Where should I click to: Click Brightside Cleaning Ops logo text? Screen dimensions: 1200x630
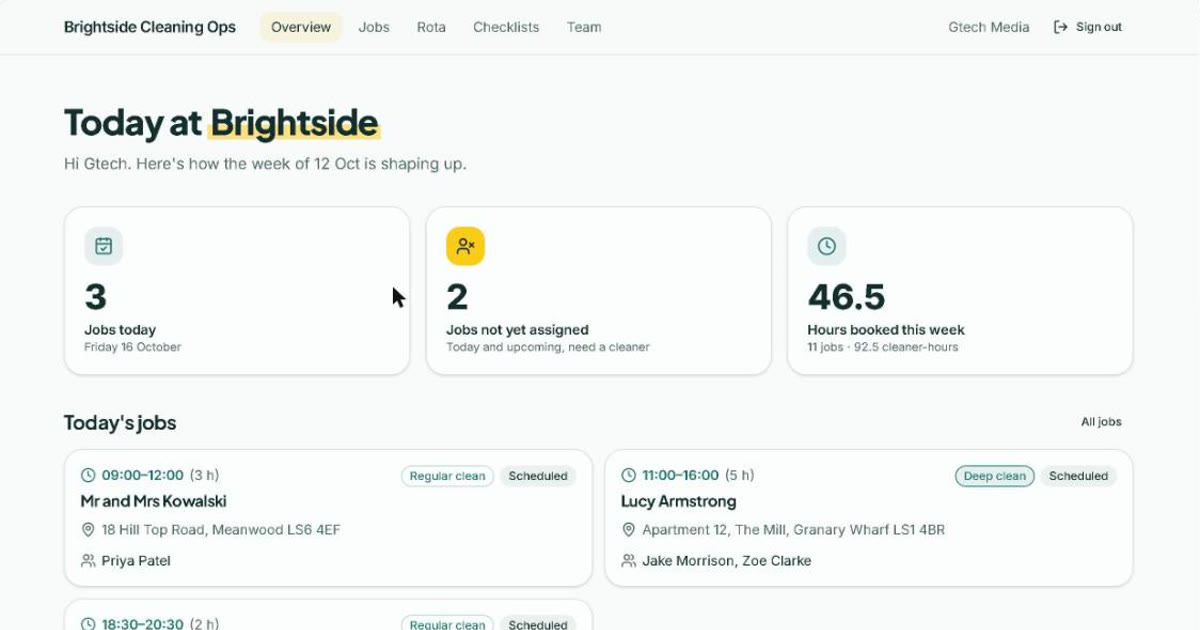click(150, 27)
